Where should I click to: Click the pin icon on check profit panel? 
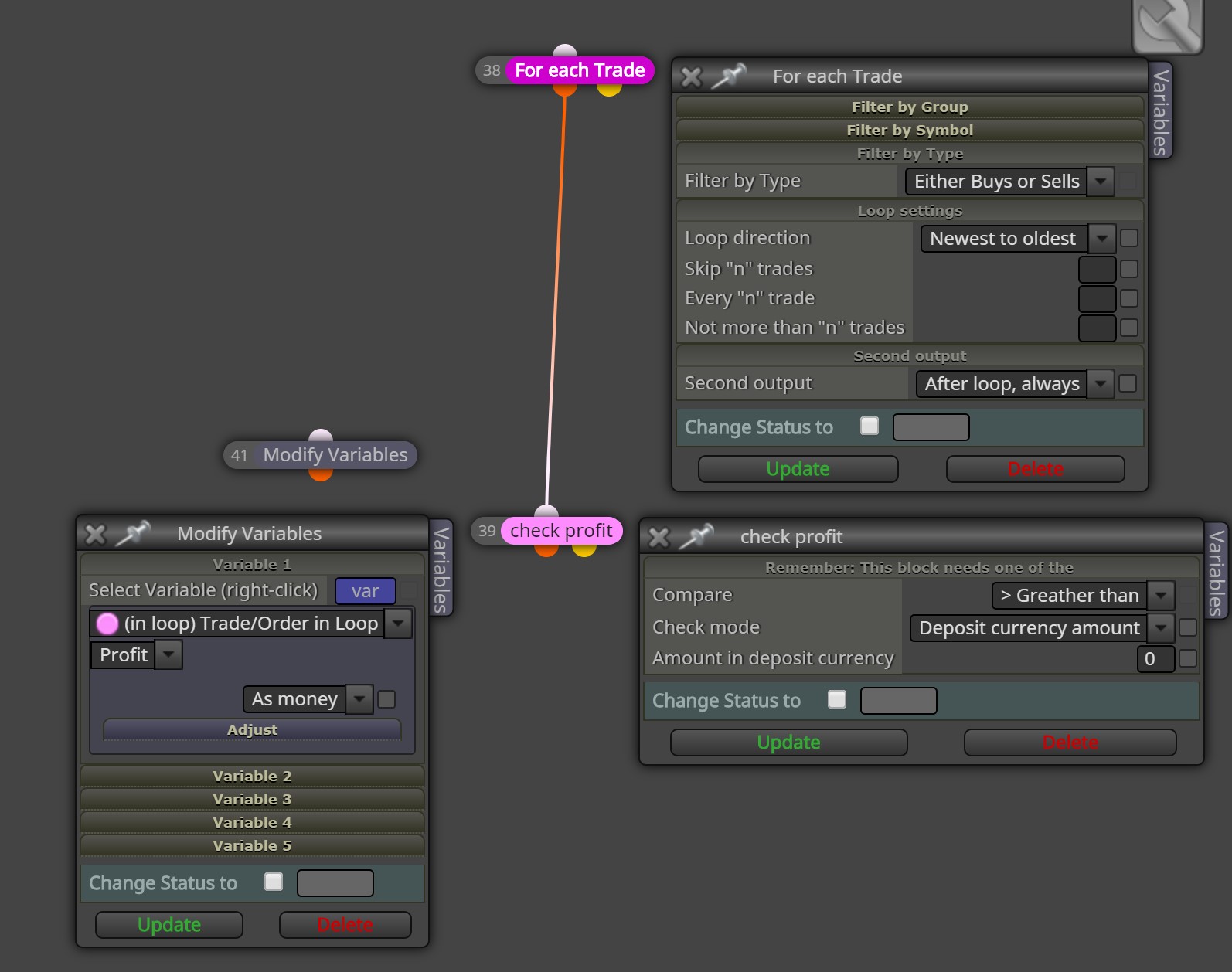696,536
